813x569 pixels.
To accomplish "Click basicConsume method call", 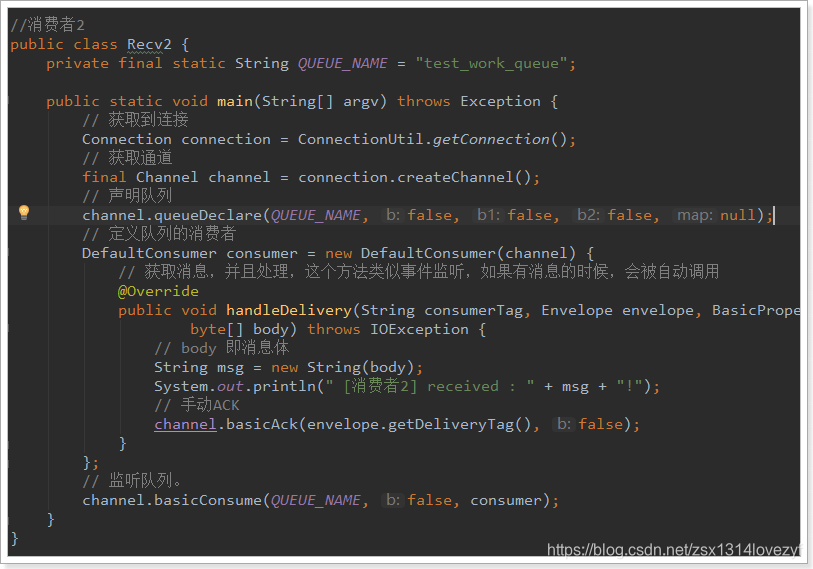I will pos(208,501).
